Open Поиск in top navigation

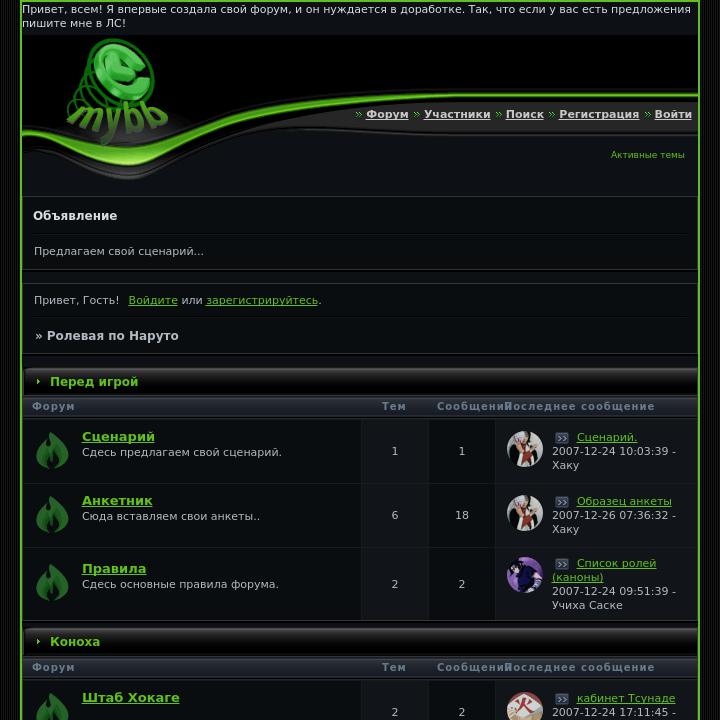click(524, 114)
